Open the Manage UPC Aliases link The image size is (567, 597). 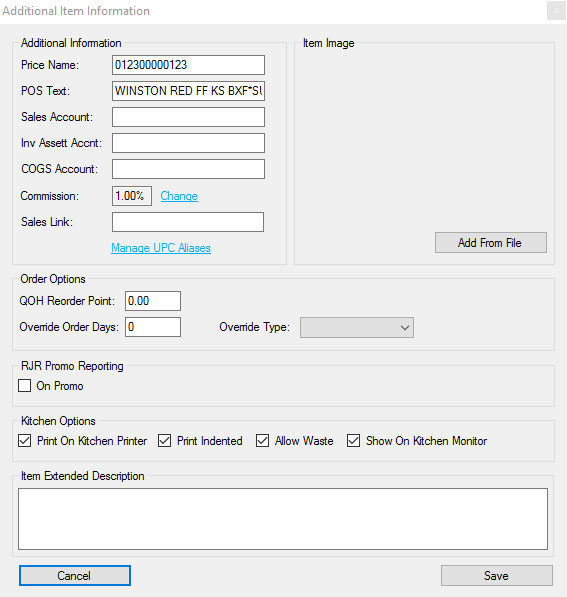tap(161, 248)
